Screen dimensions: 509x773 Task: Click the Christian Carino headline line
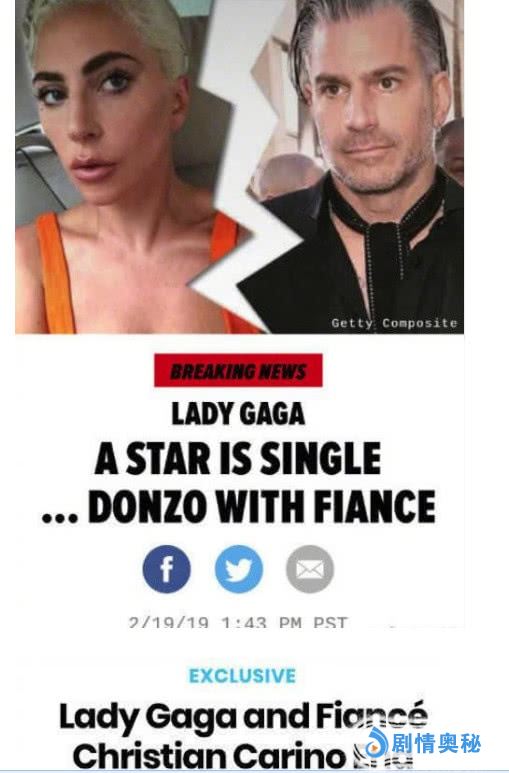click(209, 755)
